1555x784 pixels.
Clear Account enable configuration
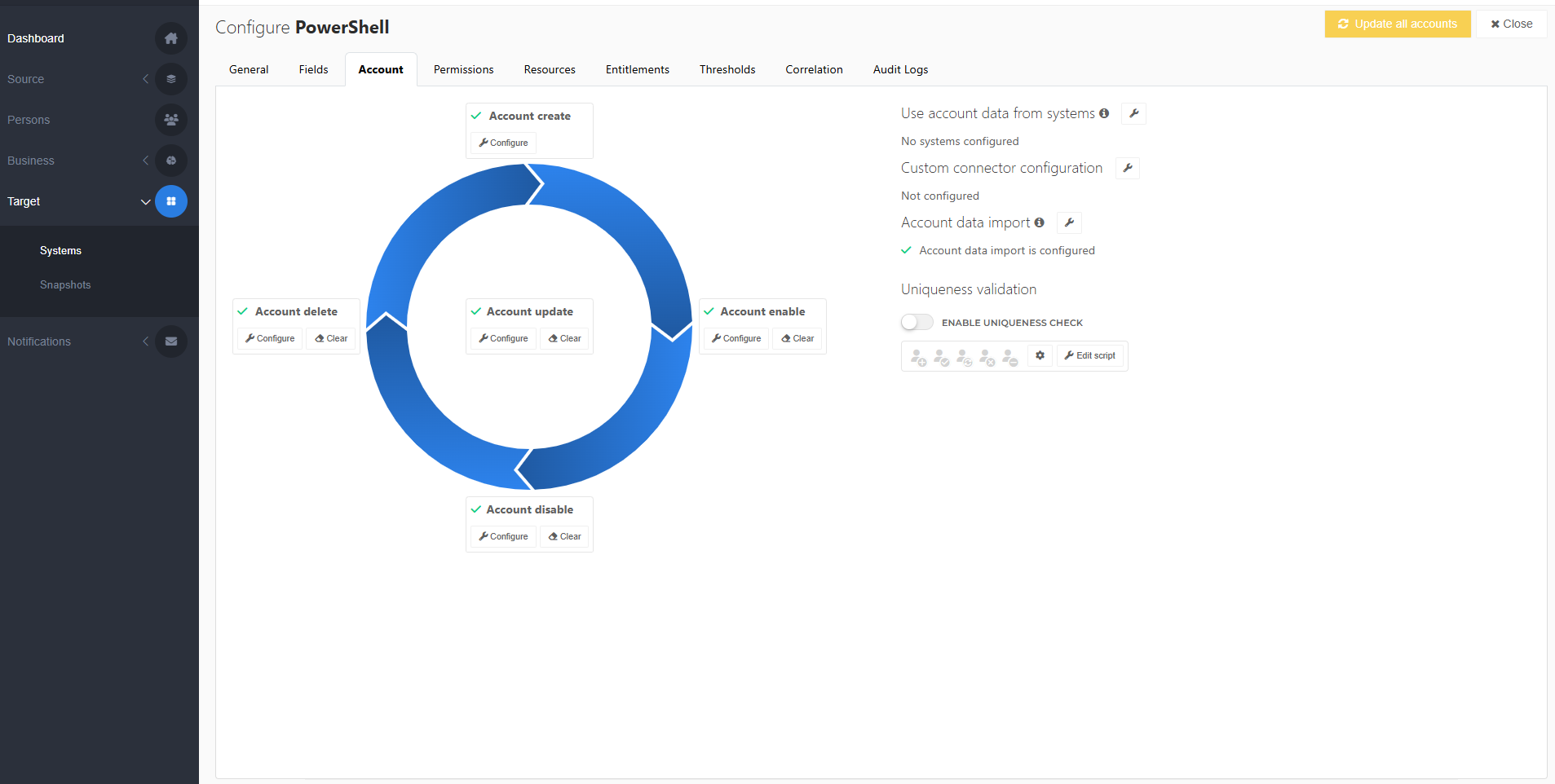coord(797,338)
